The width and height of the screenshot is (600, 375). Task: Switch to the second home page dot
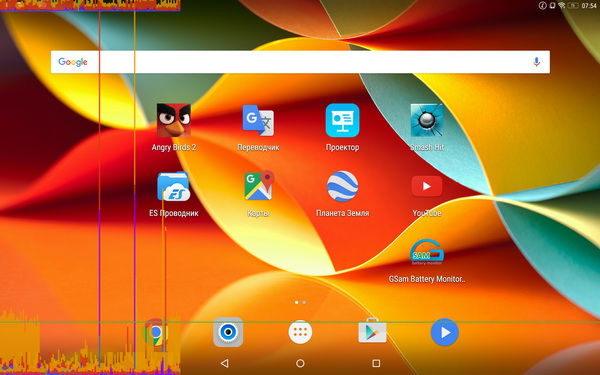tap(304, 302)
